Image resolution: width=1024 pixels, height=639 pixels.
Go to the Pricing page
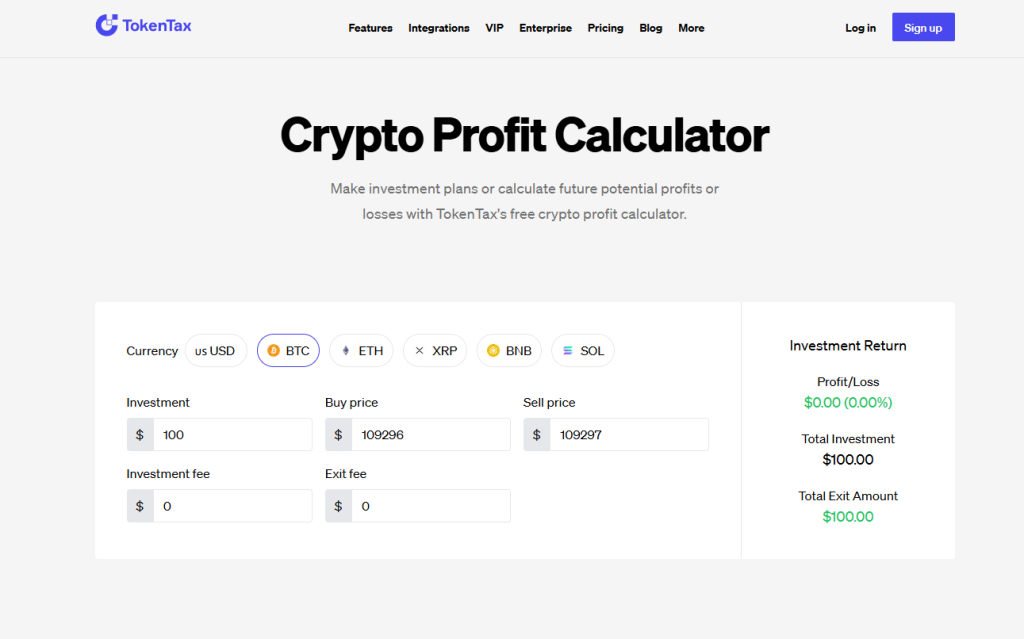pyautogui.click(x=605, y=28)
